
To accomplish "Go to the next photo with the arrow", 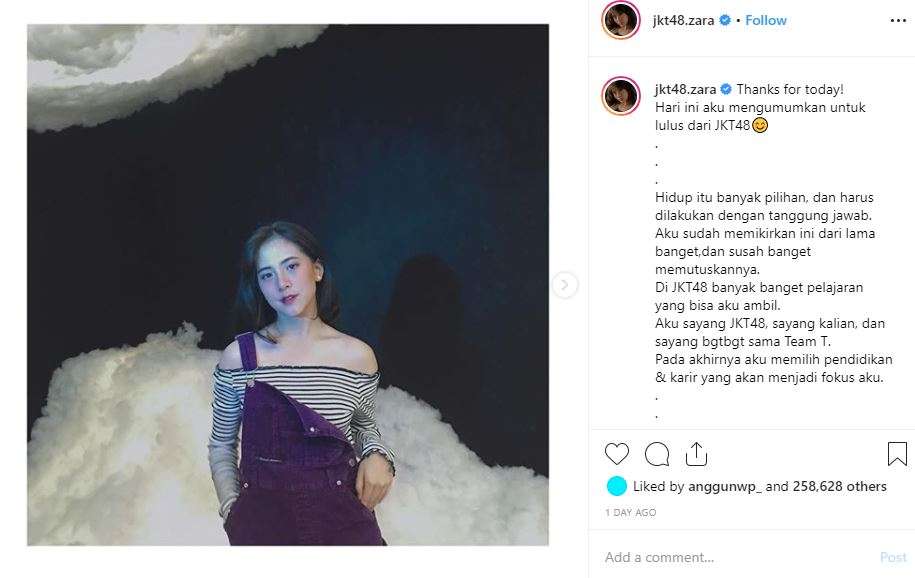I will tap(564, 285).
